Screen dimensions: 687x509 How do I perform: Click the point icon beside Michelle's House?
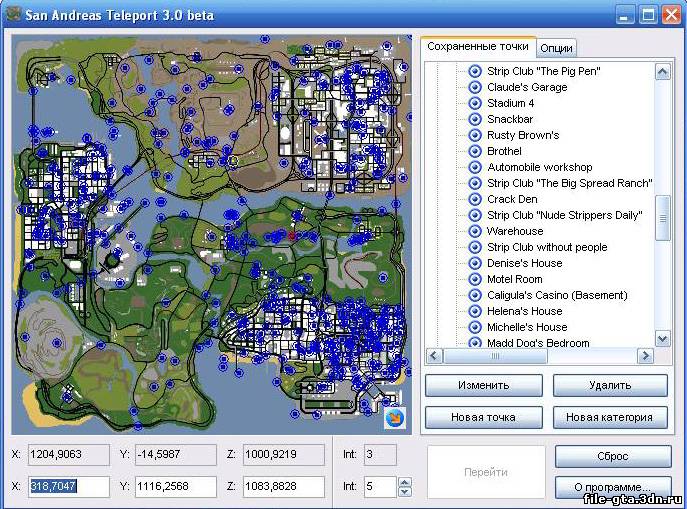pyautogui.click(x=475, y=327)
